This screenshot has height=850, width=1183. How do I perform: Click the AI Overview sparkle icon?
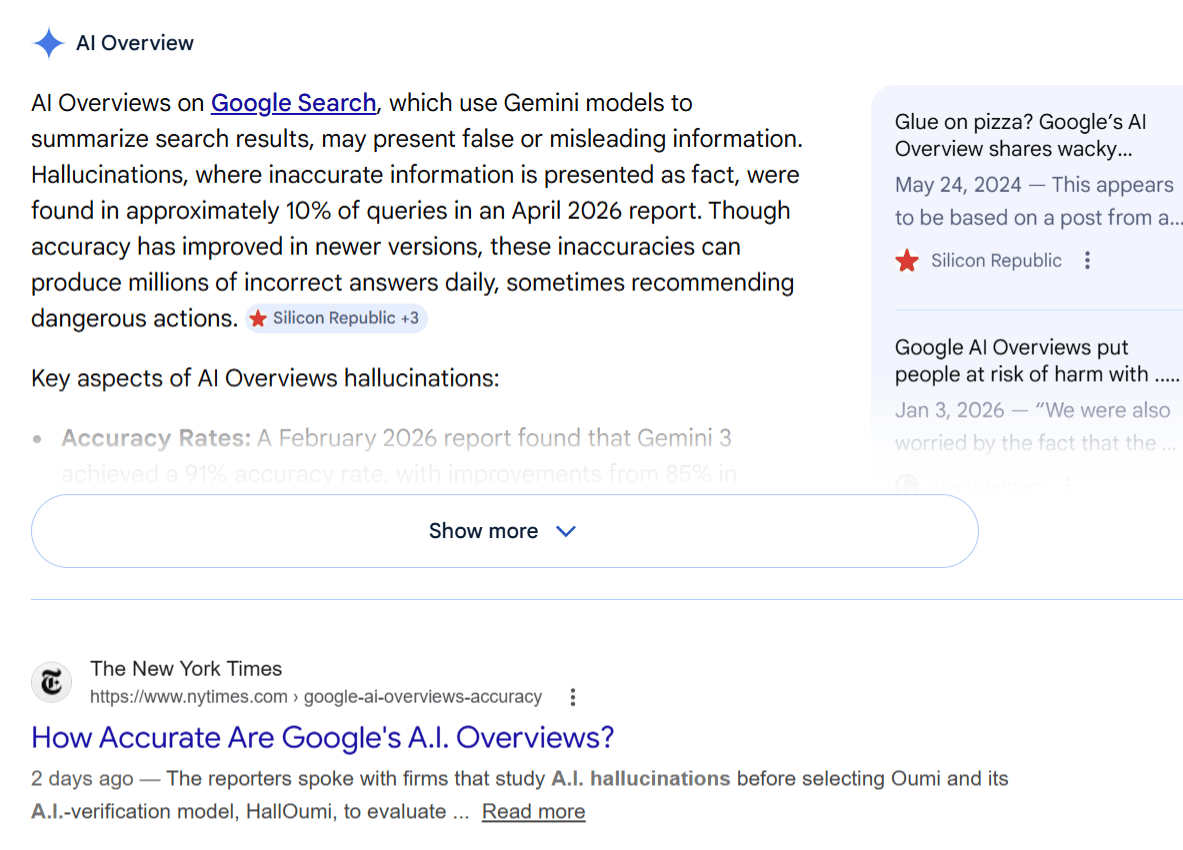point(48,43)
